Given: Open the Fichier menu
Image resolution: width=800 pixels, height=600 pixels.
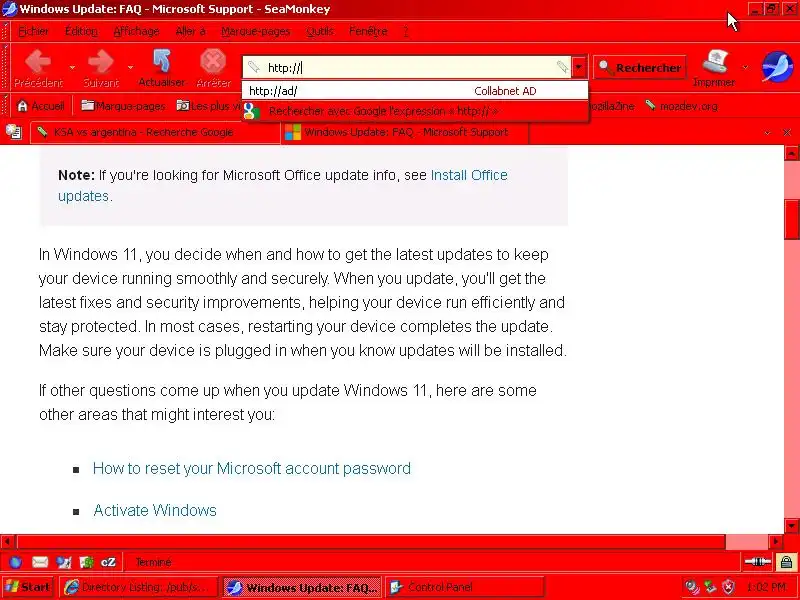Looking at the screenshot, I should [33, 31].
